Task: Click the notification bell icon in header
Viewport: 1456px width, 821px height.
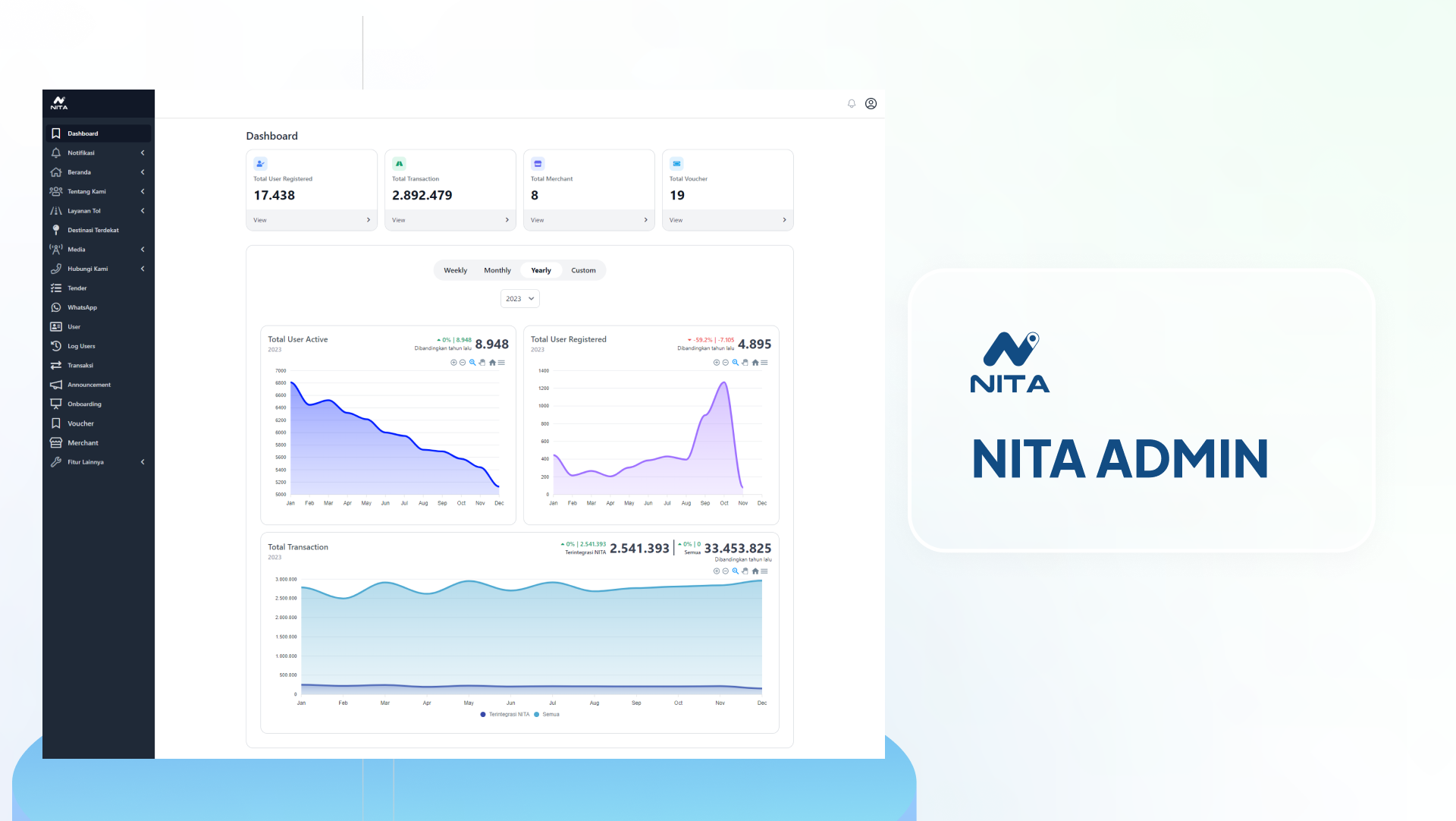Action: point(852,104)
